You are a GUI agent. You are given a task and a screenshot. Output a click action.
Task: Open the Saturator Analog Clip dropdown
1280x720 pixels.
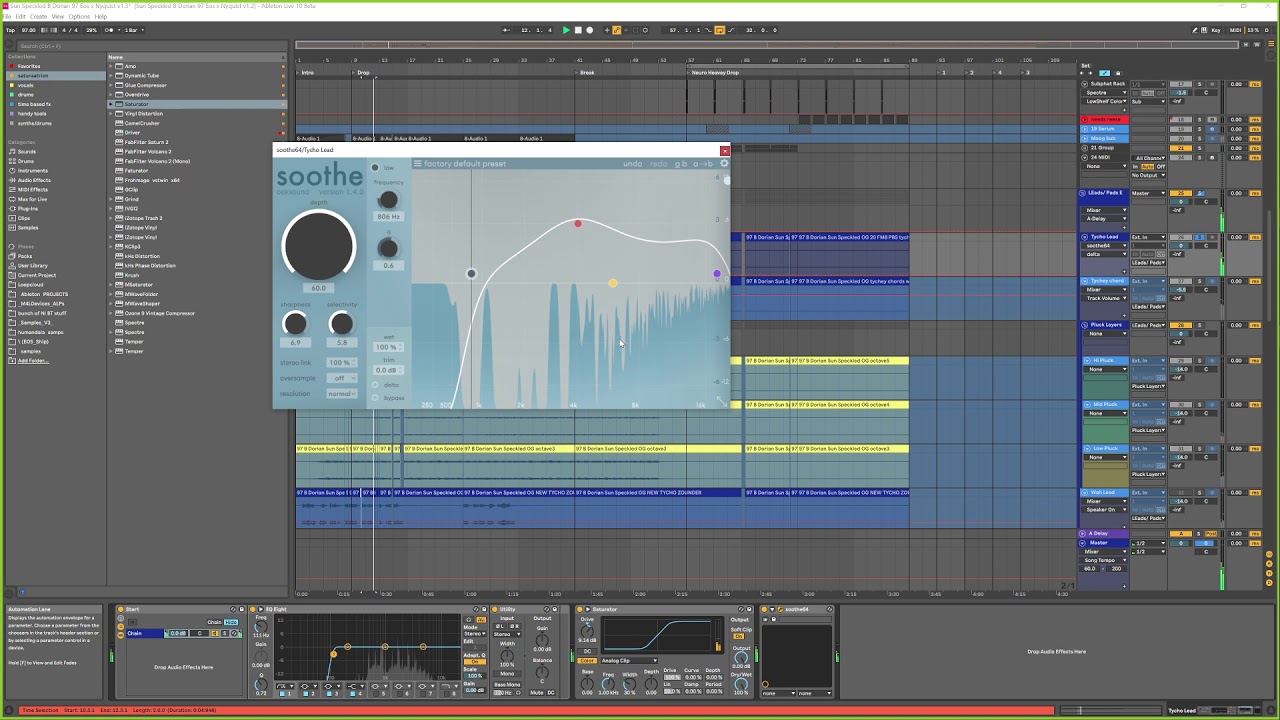[x=631, y=660]
